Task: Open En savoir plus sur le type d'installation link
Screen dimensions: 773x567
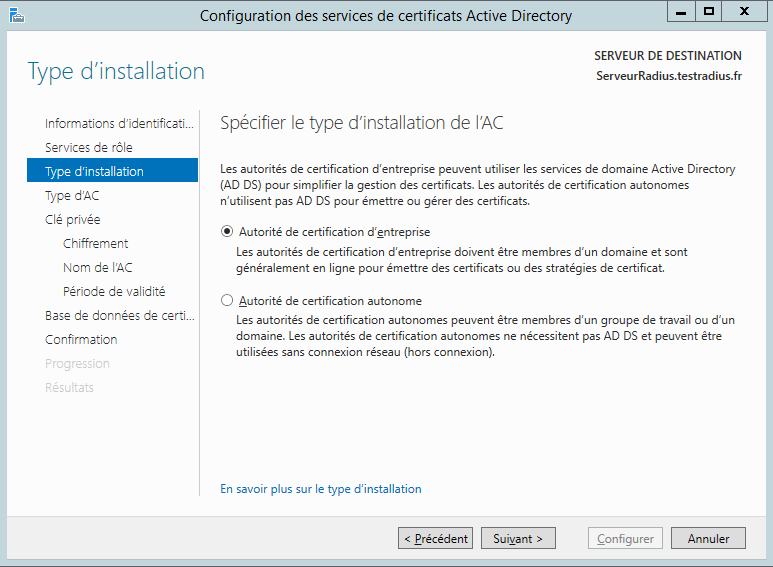Action: click(321, 490)
